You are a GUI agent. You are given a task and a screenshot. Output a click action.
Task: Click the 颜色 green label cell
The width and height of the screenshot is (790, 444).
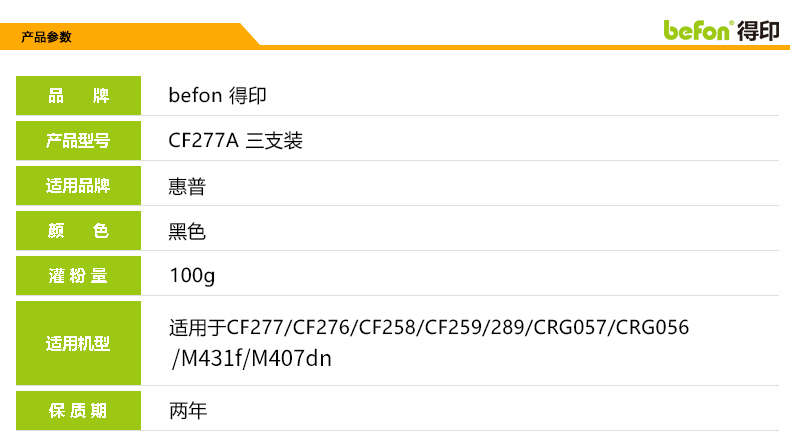(79, 231)
